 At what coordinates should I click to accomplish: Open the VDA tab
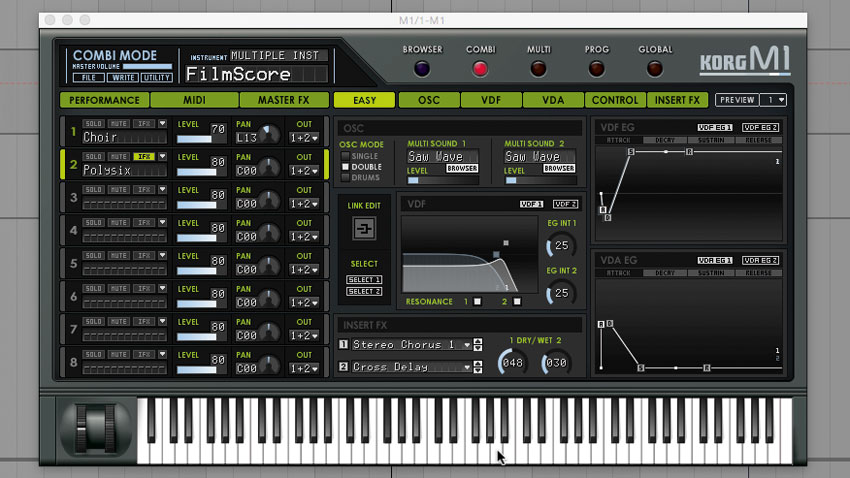(553, 100)
